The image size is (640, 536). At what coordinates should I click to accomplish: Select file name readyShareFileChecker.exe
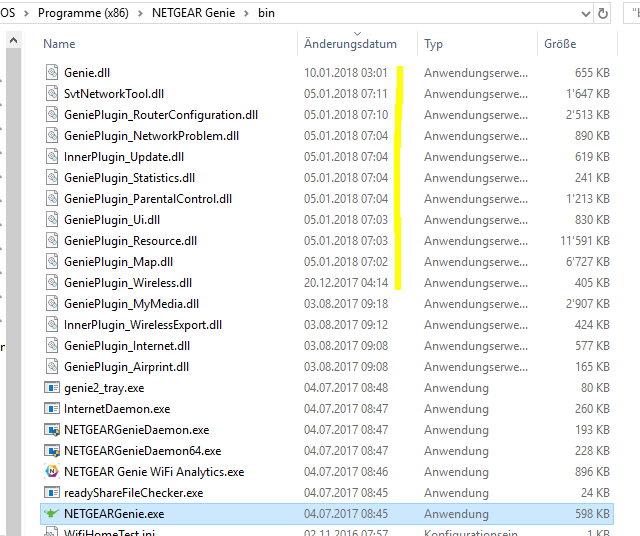[x=133, y=493]
